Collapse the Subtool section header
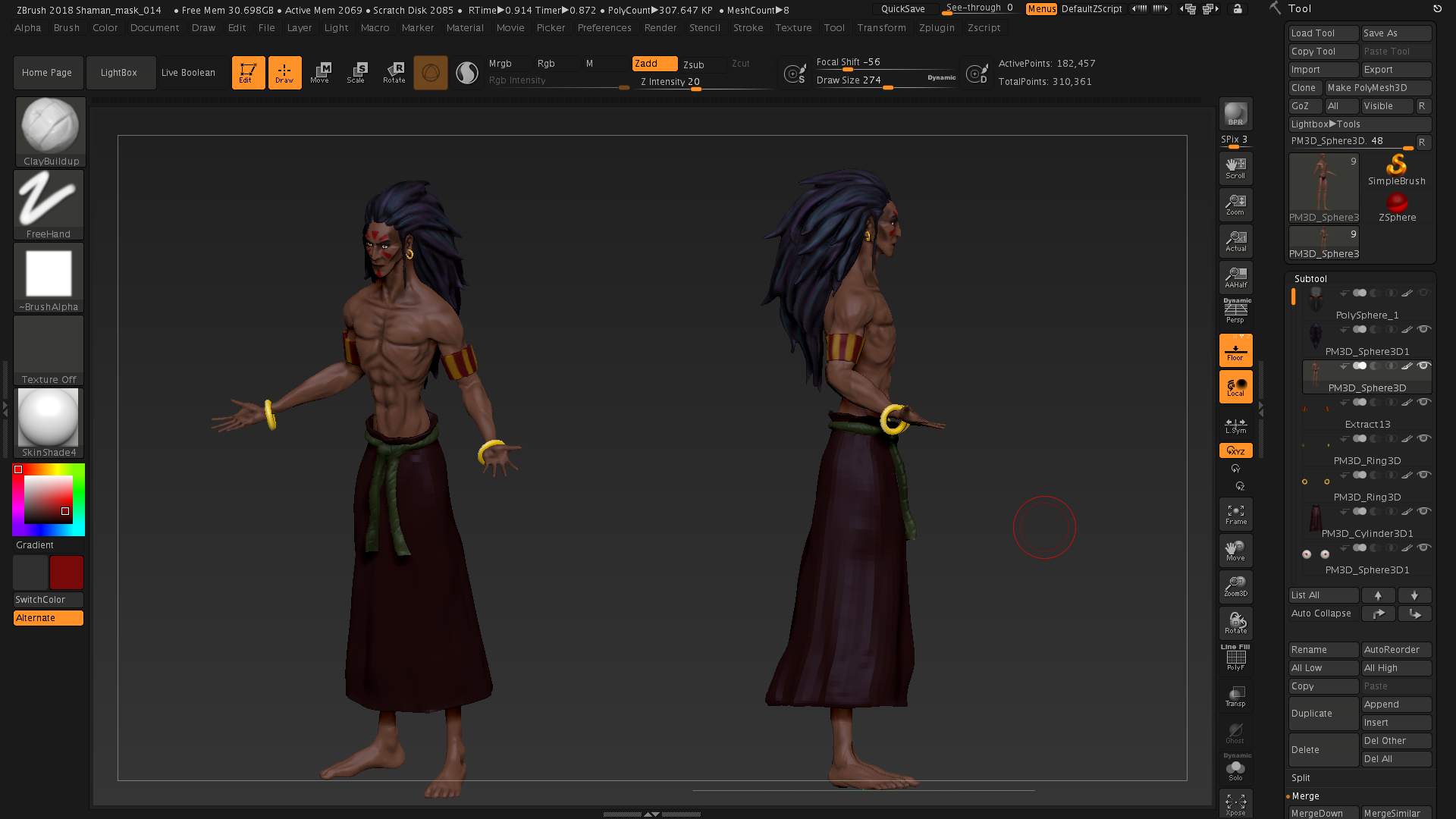The image size is (1456, 819). [x=1310, y=279]
